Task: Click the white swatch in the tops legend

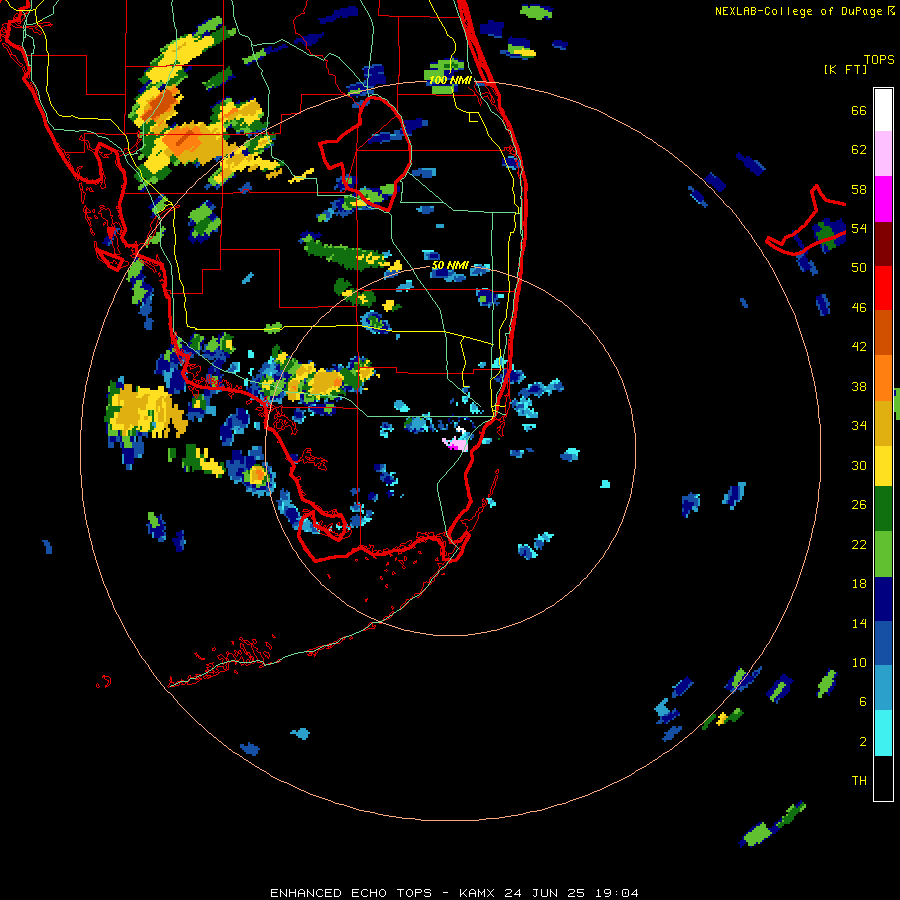Action: click(883, 110)
